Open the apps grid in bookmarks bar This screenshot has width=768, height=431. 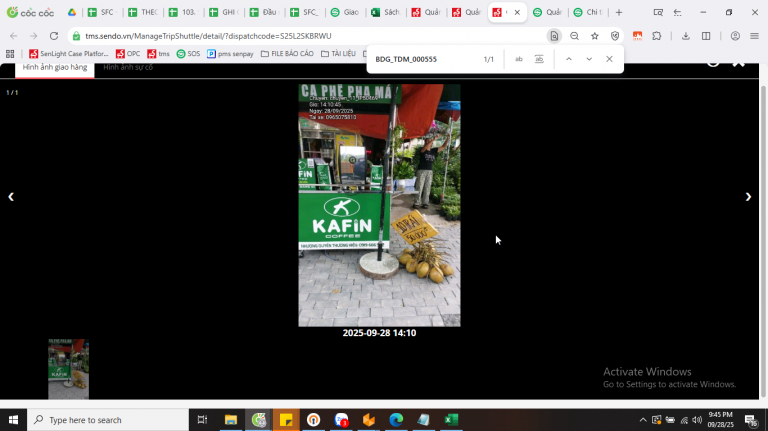pos(10,54)
